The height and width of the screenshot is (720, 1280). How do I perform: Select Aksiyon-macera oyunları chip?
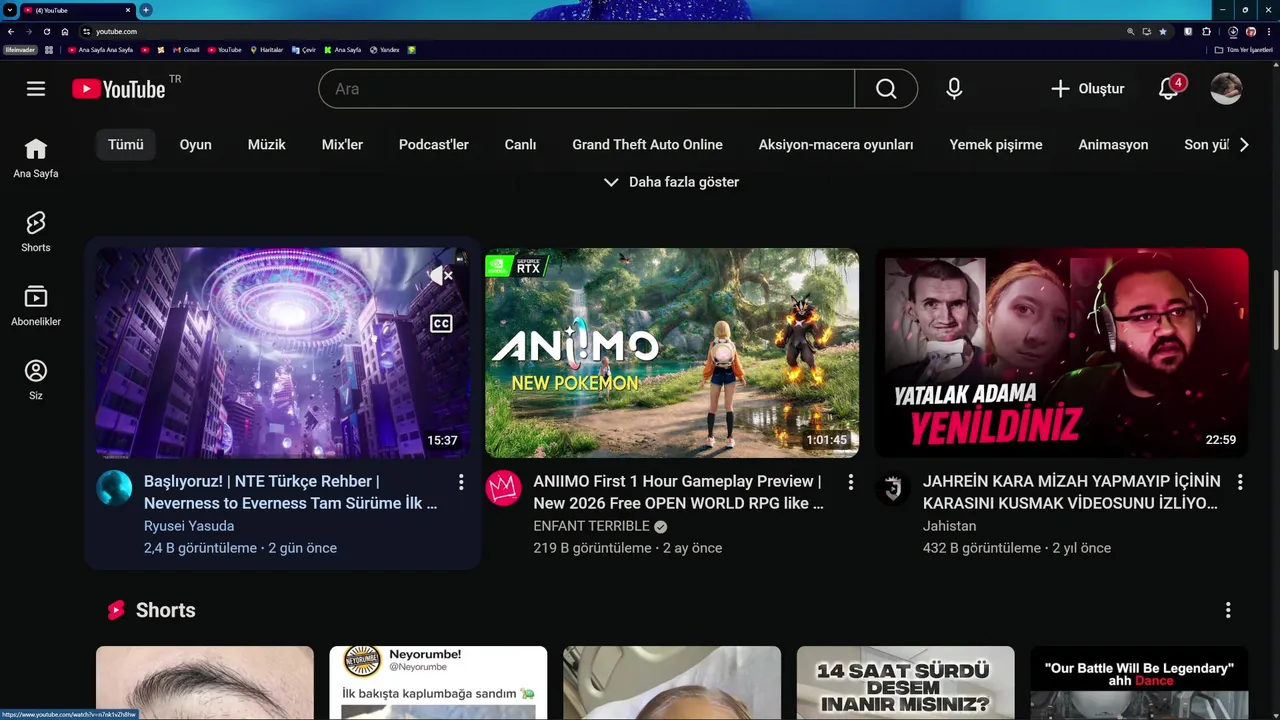[836, 145]
